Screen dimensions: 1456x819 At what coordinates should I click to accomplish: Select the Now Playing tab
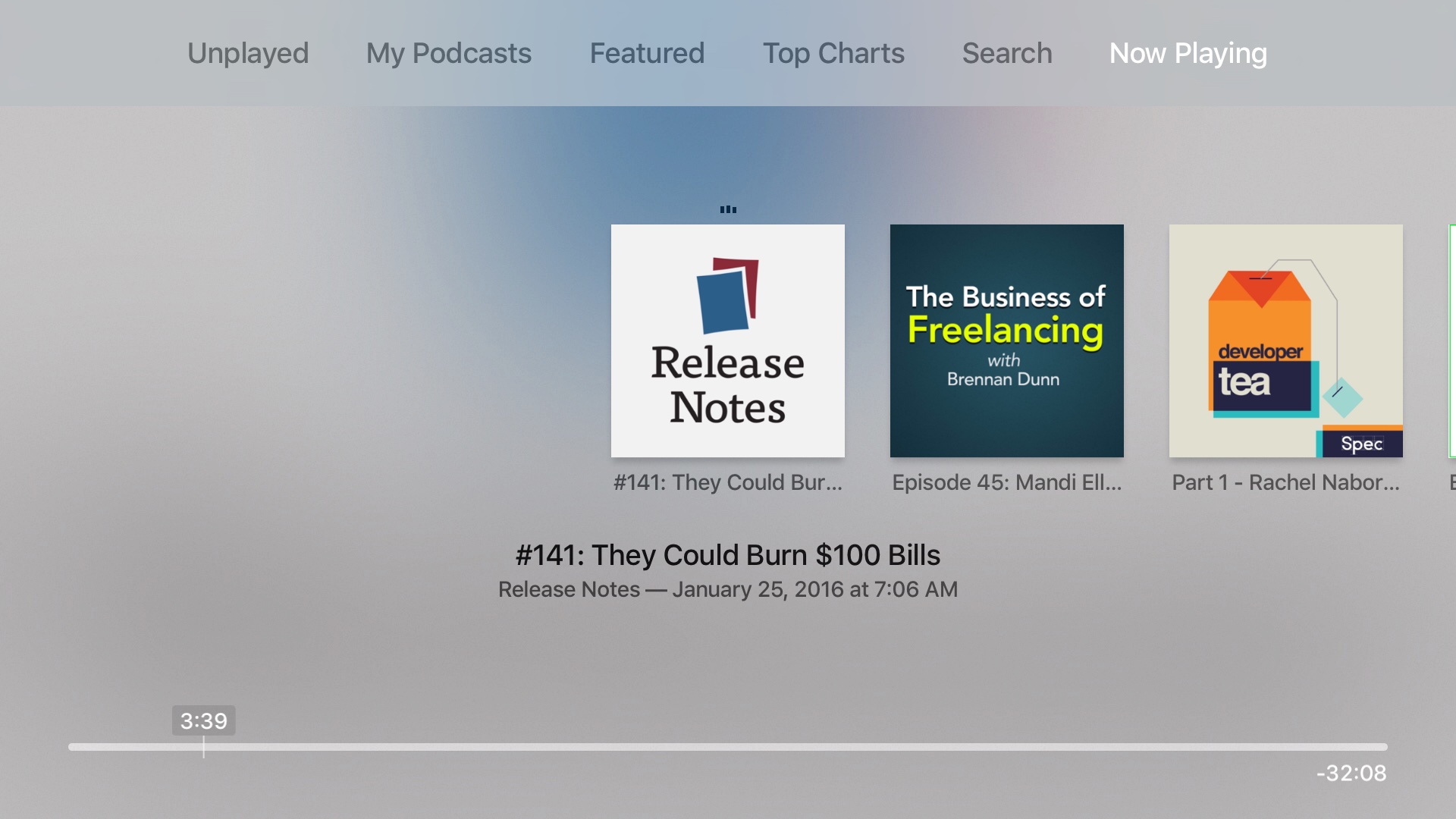click(1188, 54)
